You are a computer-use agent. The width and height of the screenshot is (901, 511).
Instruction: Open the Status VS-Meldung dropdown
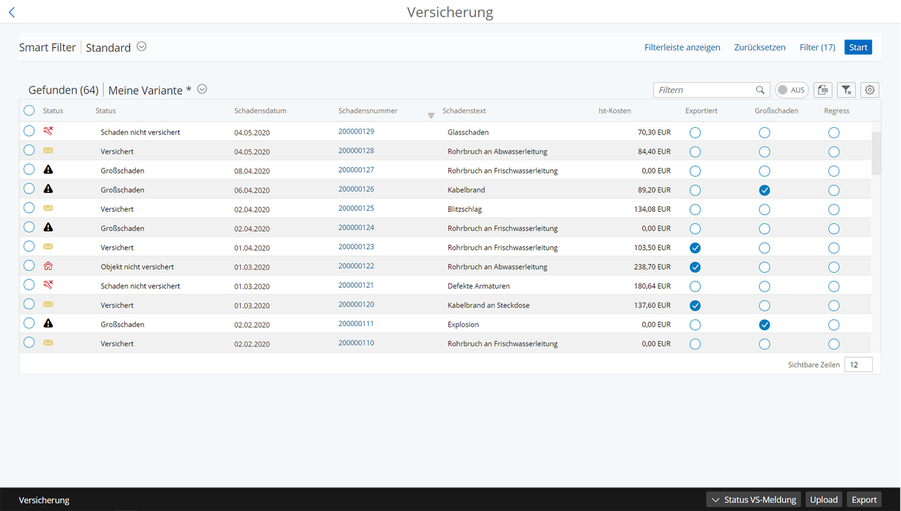(x=753, y=500)
